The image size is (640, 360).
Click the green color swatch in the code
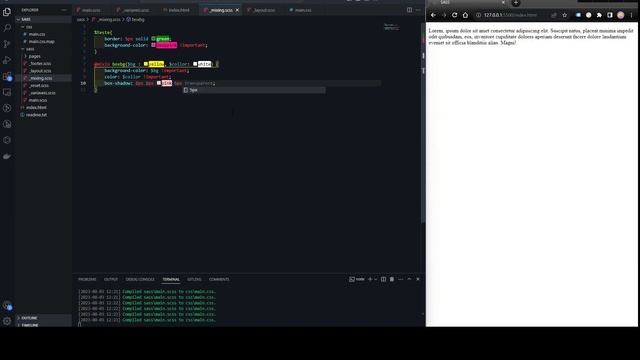(153, 39)
